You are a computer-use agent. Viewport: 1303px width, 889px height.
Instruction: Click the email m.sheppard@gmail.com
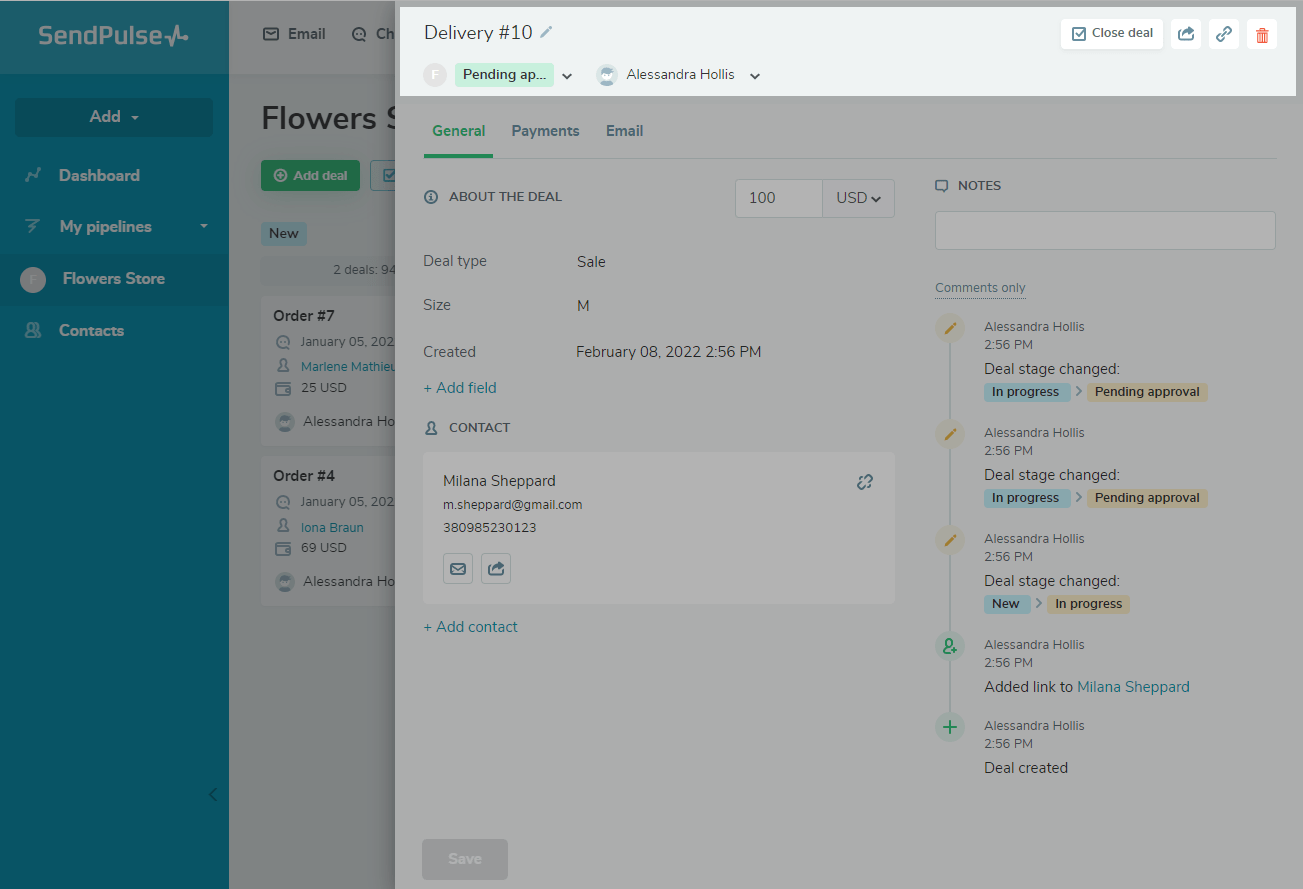click(512, 505)
